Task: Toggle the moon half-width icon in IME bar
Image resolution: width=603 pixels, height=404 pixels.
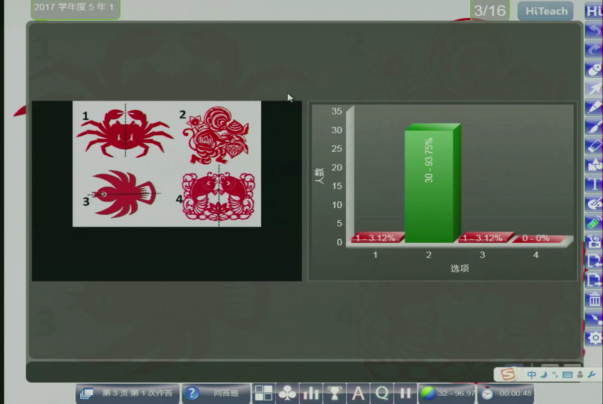Action: [544, 374]
